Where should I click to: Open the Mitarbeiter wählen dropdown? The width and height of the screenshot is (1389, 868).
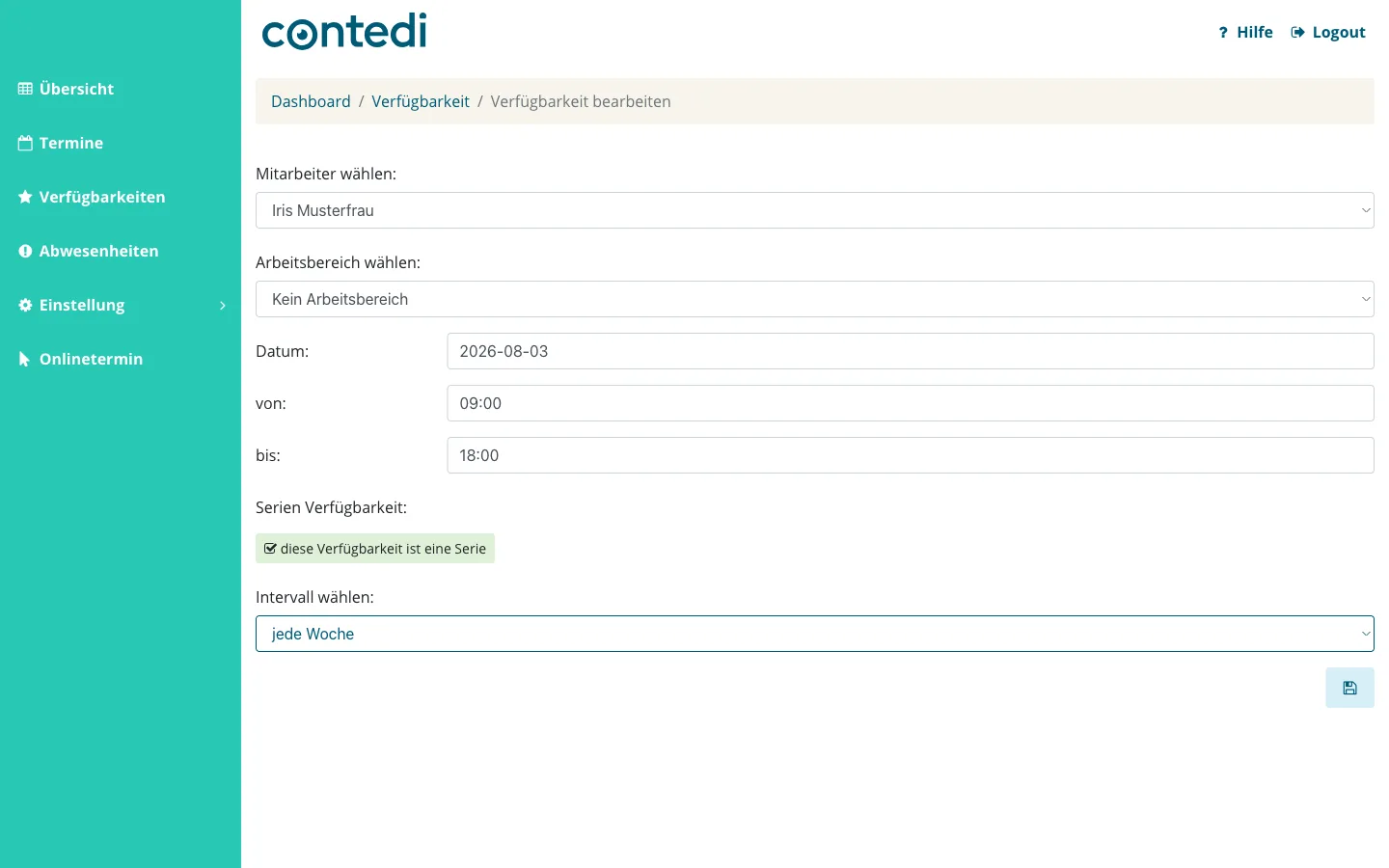click(x=815, y=210)
